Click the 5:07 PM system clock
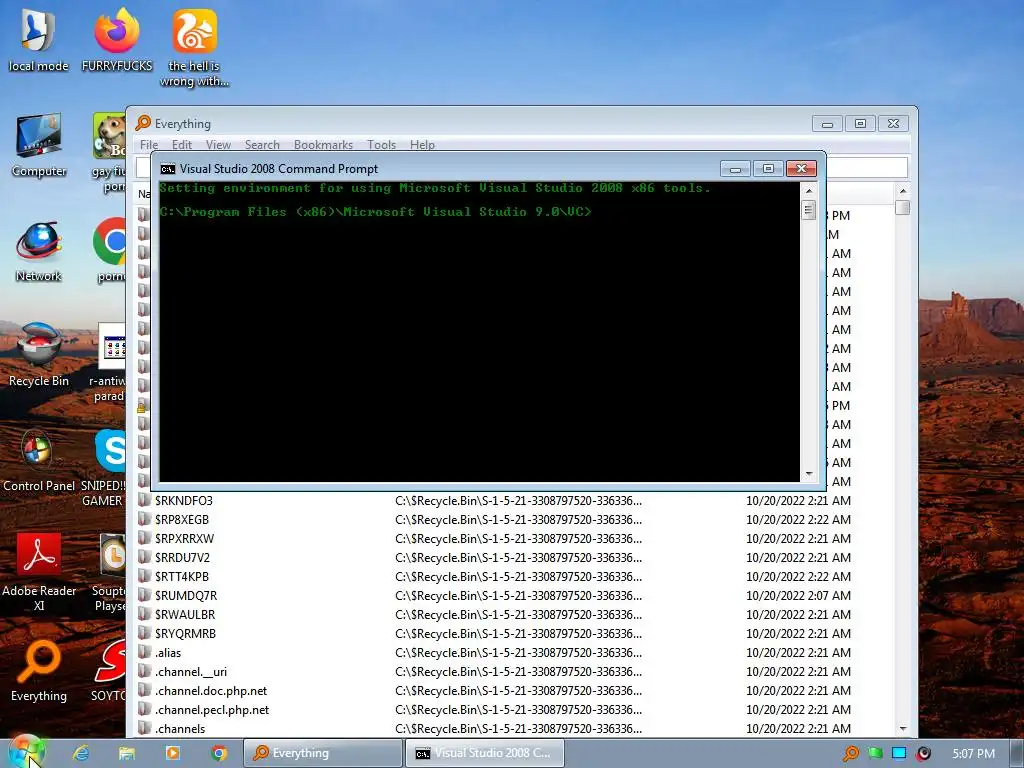Viewport: 1024px width, 768px height. pos(973,754)
